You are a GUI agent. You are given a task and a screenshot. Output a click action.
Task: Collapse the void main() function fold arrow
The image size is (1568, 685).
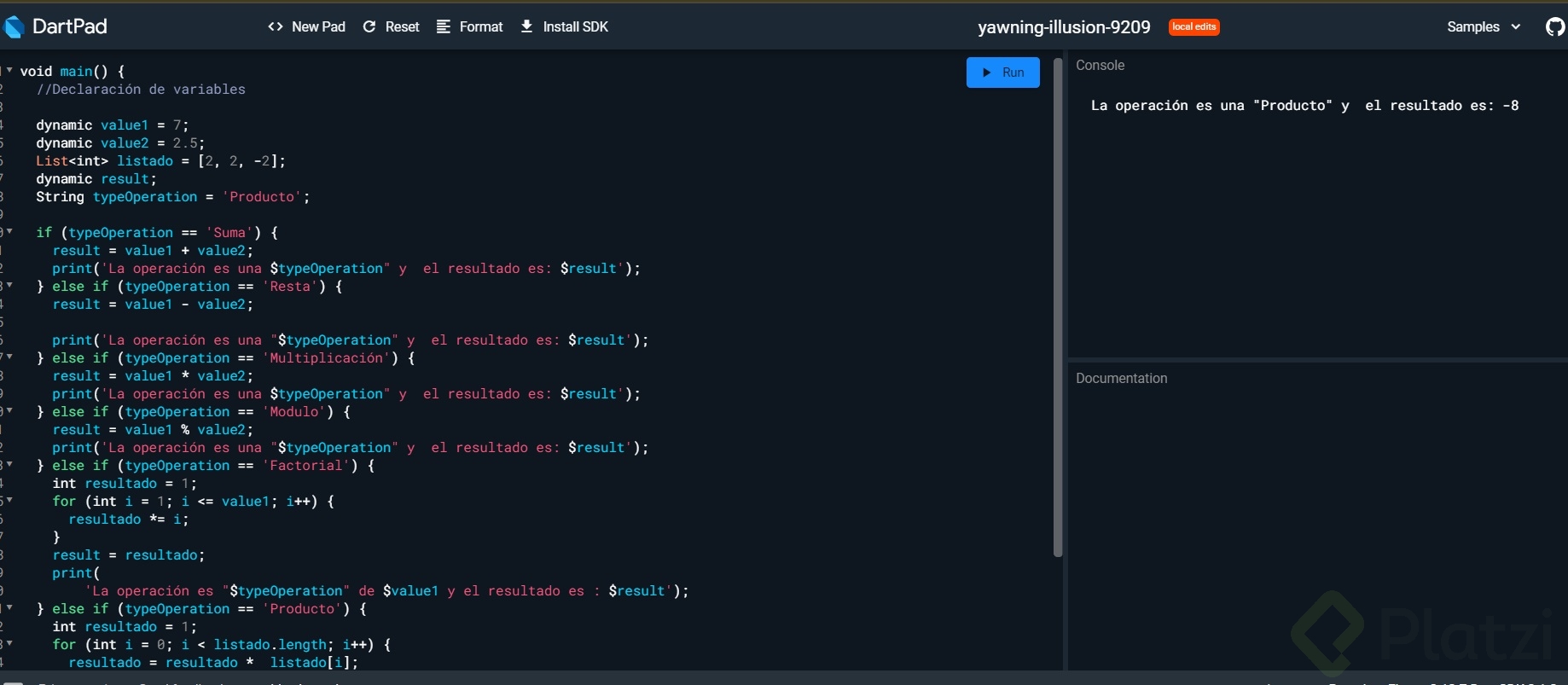[9, 70]
